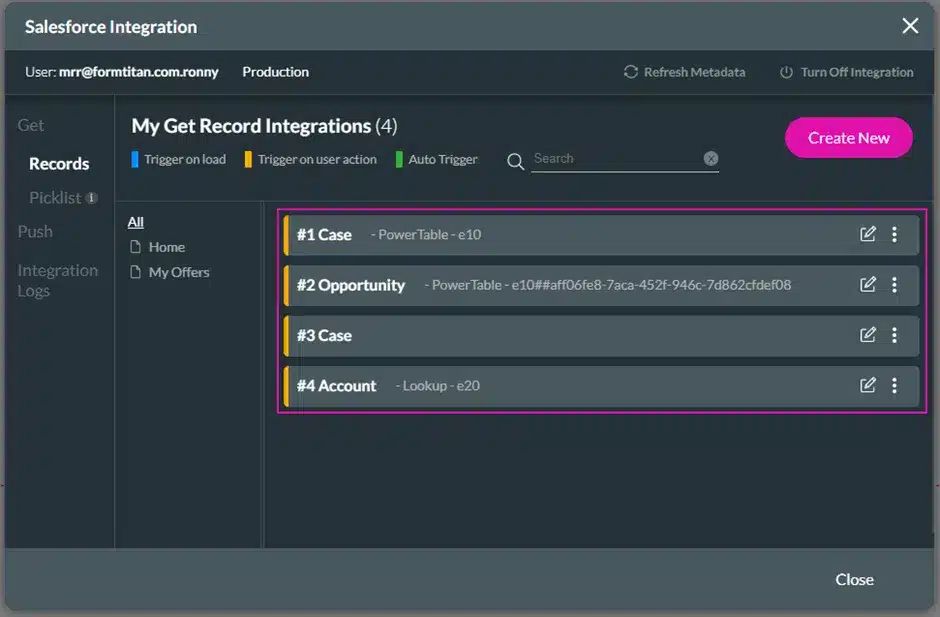Click the Picklist info badge icon
Screen dimensions: 940x617
pyautogui.click(x=92, y=198)
